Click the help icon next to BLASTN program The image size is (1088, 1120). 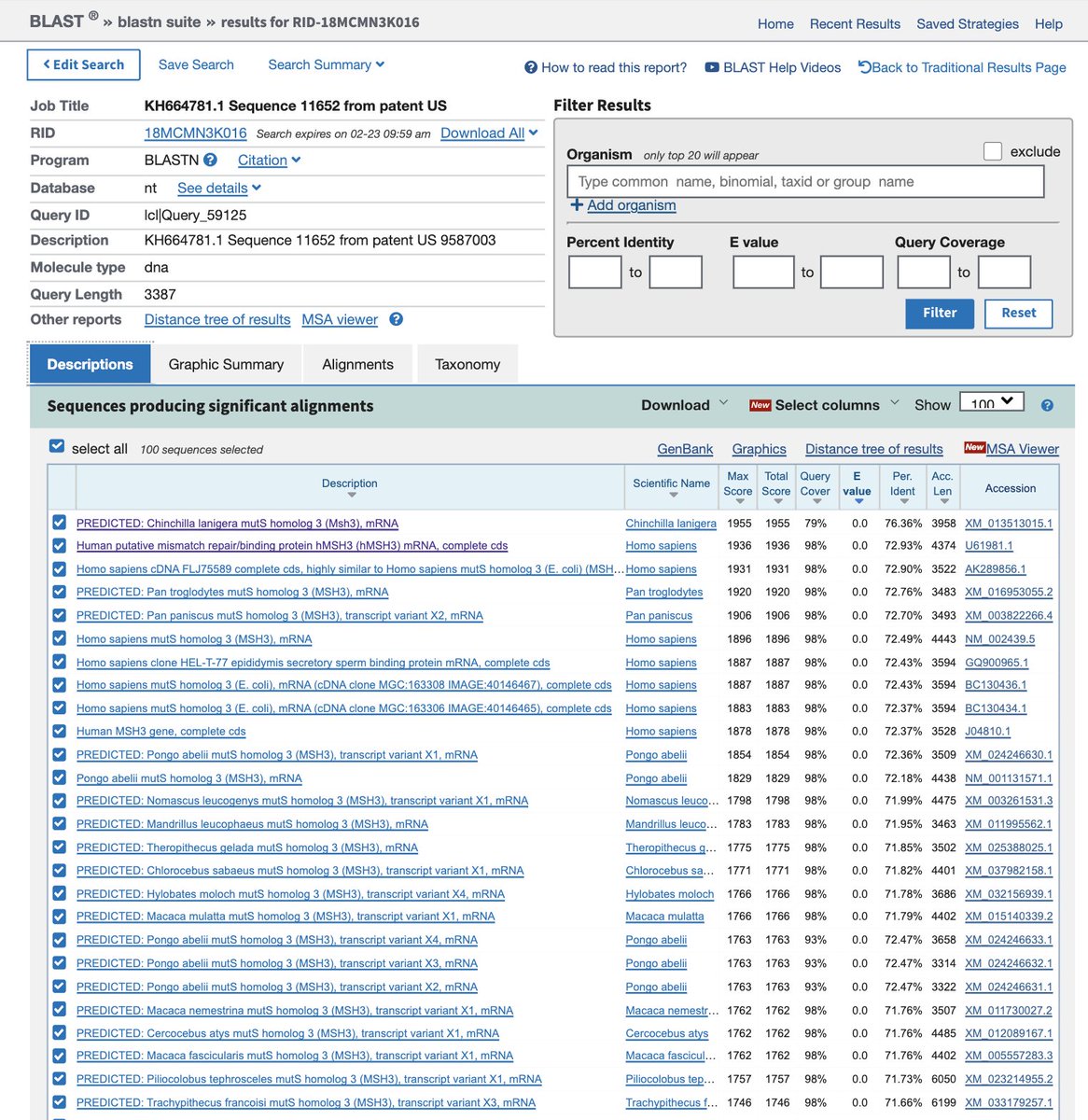pos(210,160)
